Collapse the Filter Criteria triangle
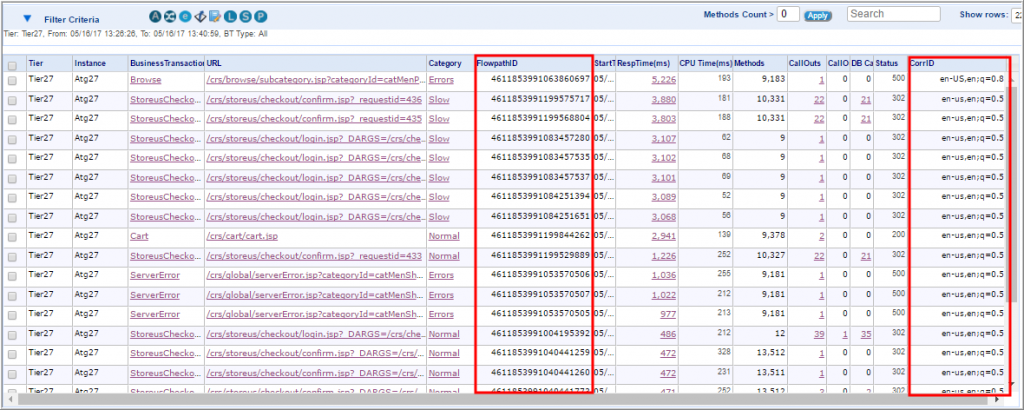 [x=27, y=19]
